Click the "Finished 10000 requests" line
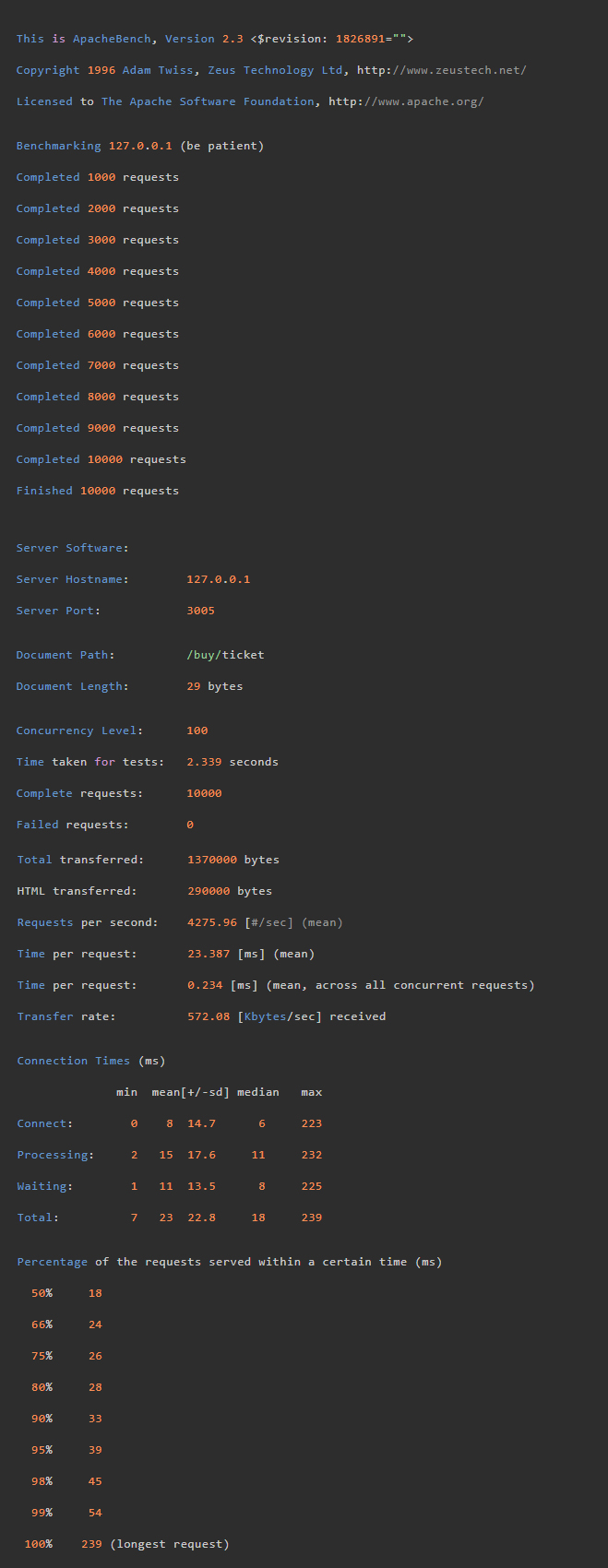This screenshot has height=1568, width=608. click(x=97, y=491)
